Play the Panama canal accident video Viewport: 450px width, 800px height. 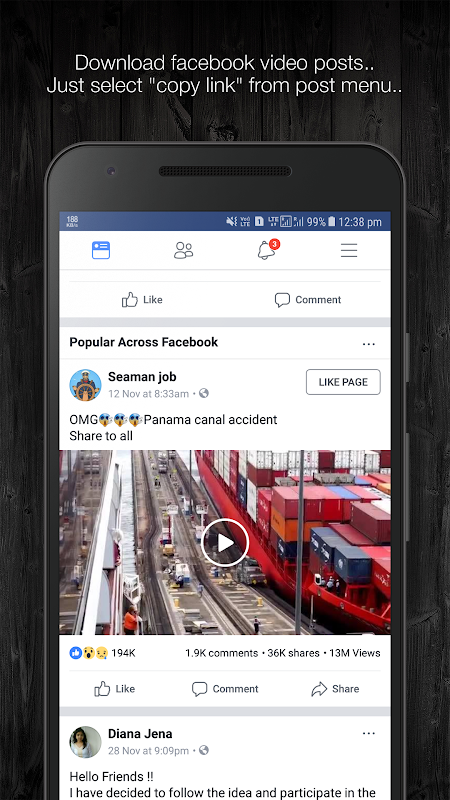pyautogui.click(x=224, y=543)
